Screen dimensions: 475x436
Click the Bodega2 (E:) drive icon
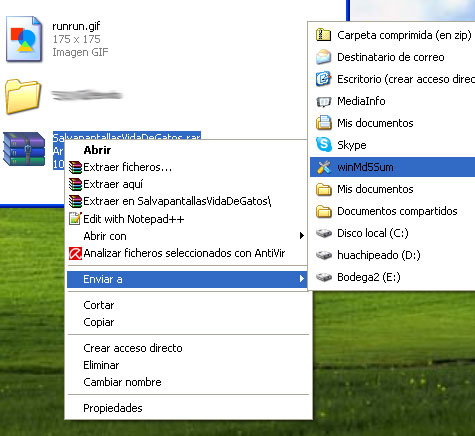(x=323, y=277)
